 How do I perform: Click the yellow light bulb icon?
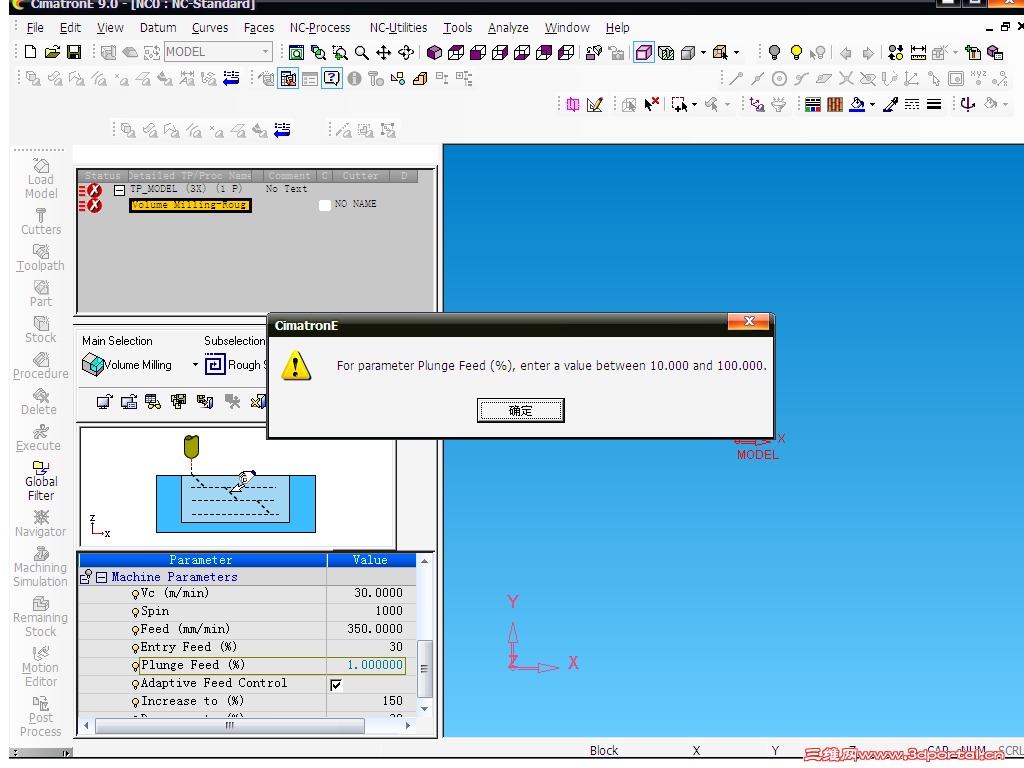(796, 53)
